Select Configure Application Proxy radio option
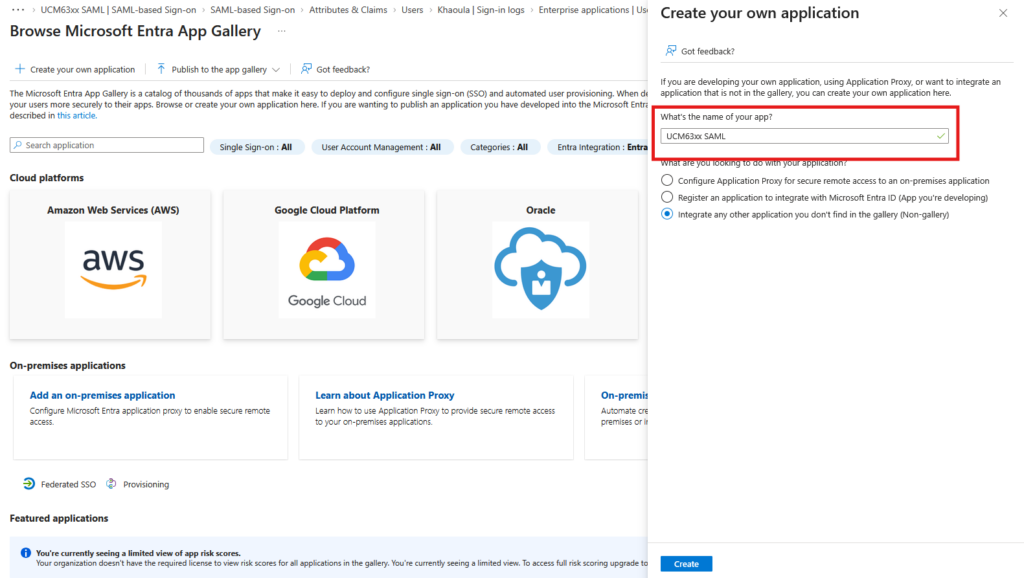 click(x=667, y=180)
